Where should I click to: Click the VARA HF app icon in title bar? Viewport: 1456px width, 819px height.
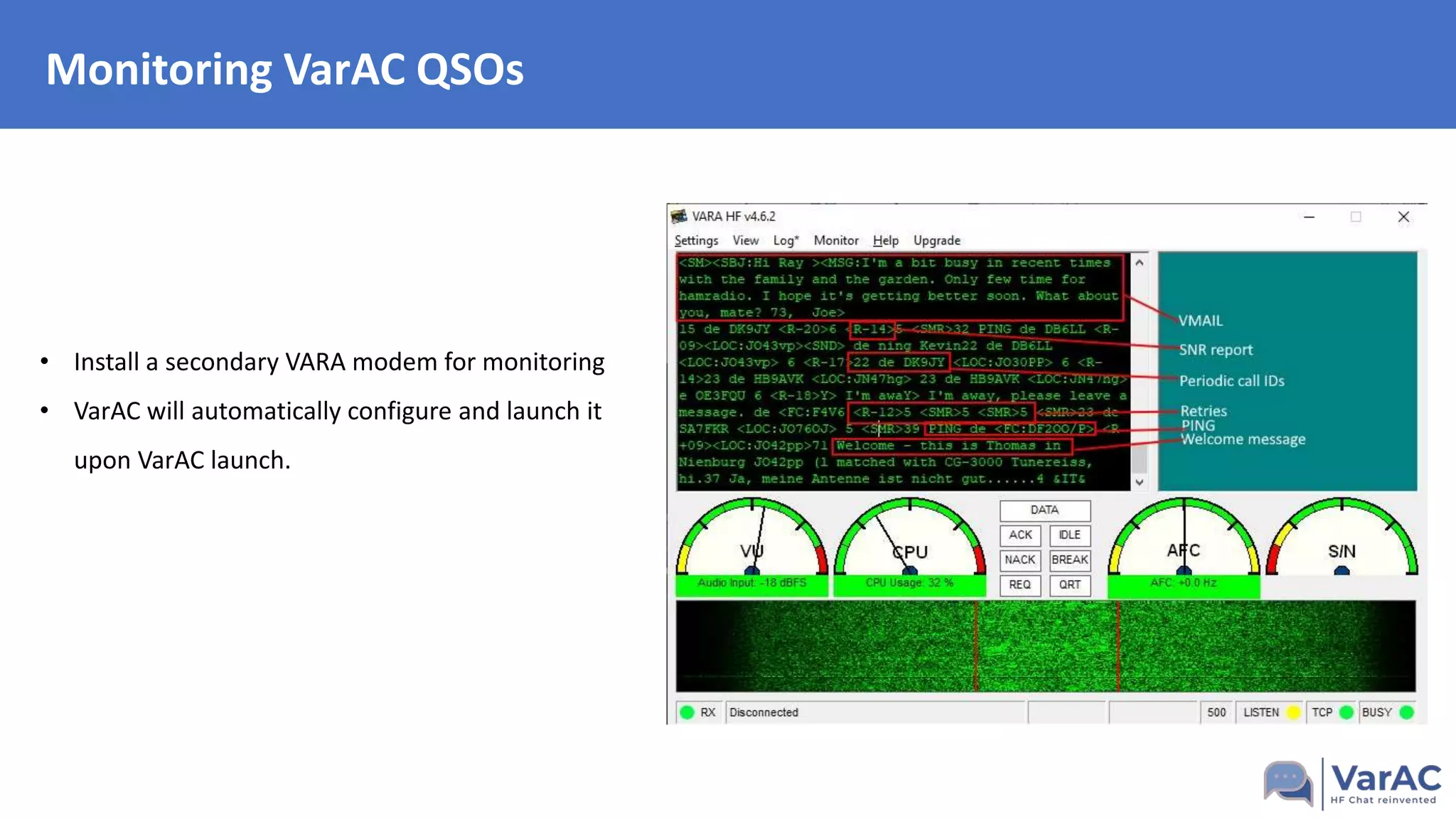(x=680, y=216)
